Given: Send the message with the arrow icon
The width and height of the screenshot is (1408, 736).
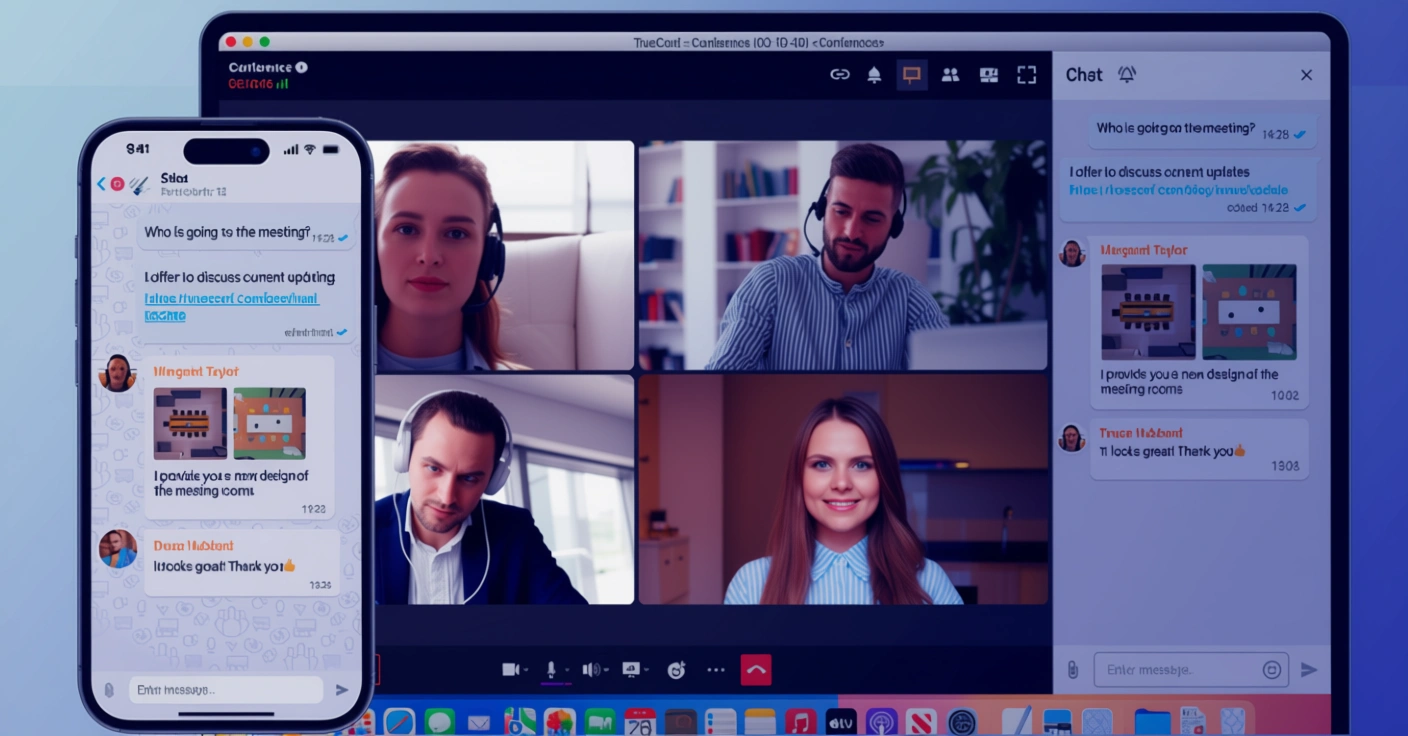Looking at the screenshot, I should point(1309,670).
